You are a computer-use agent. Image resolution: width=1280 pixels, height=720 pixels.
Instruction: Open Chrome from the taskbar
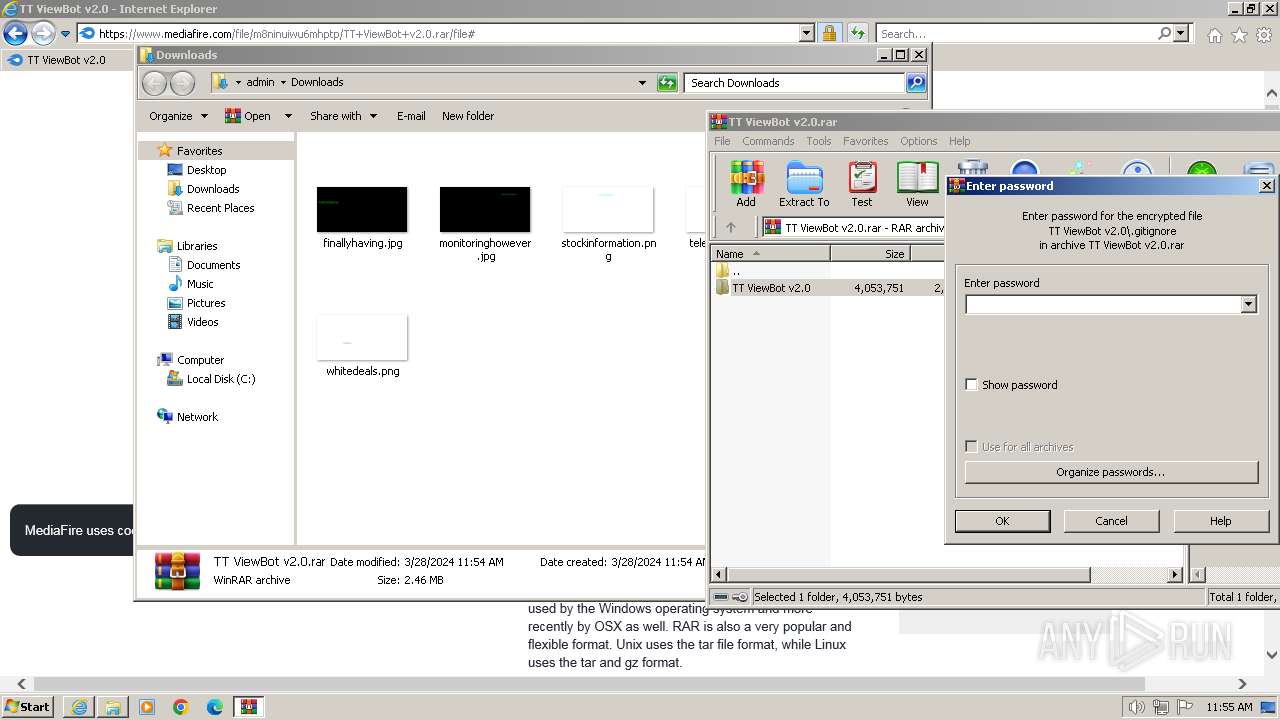181,707
